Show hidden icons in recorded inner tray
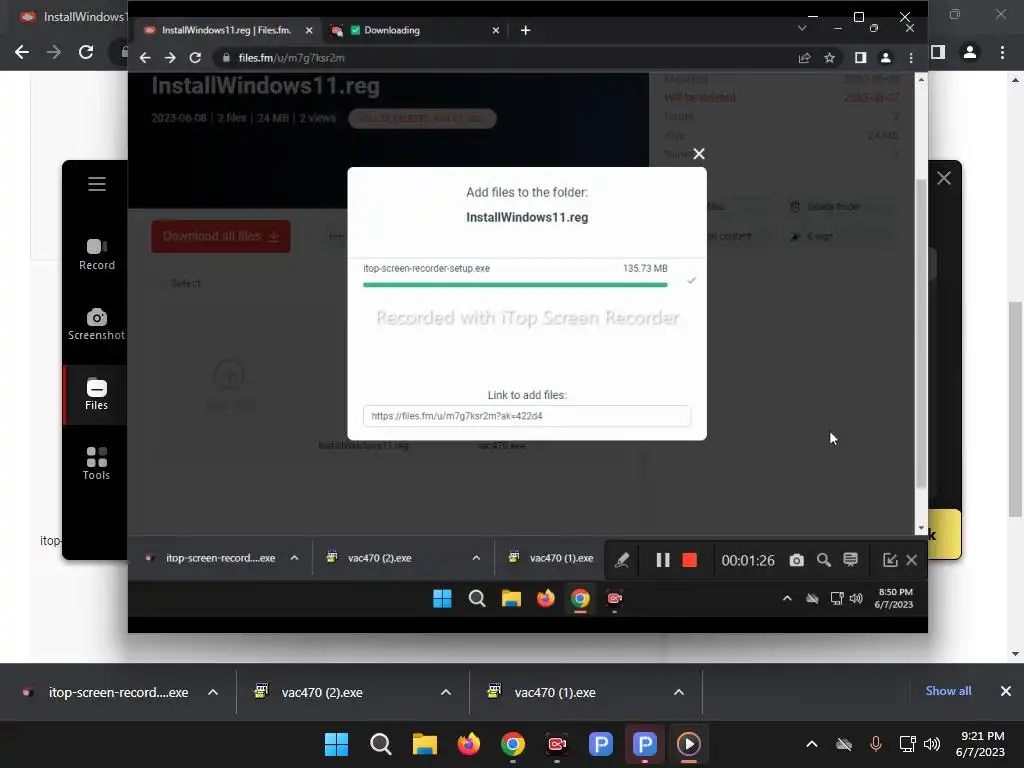The image size is (1024, 768). (x=787, y=598)
